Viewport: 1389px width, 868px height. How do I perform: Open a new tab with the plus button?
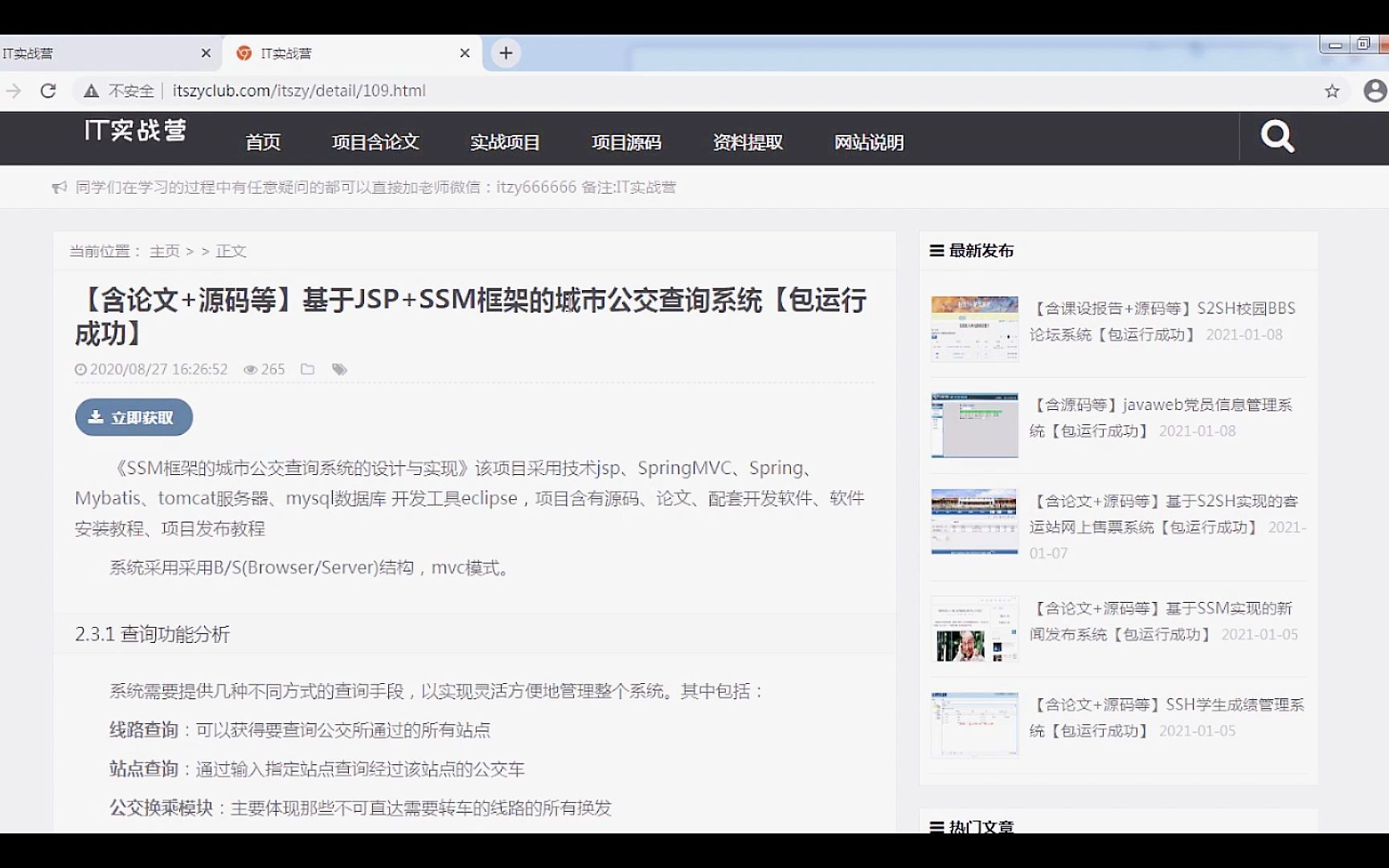click(506, 53)
